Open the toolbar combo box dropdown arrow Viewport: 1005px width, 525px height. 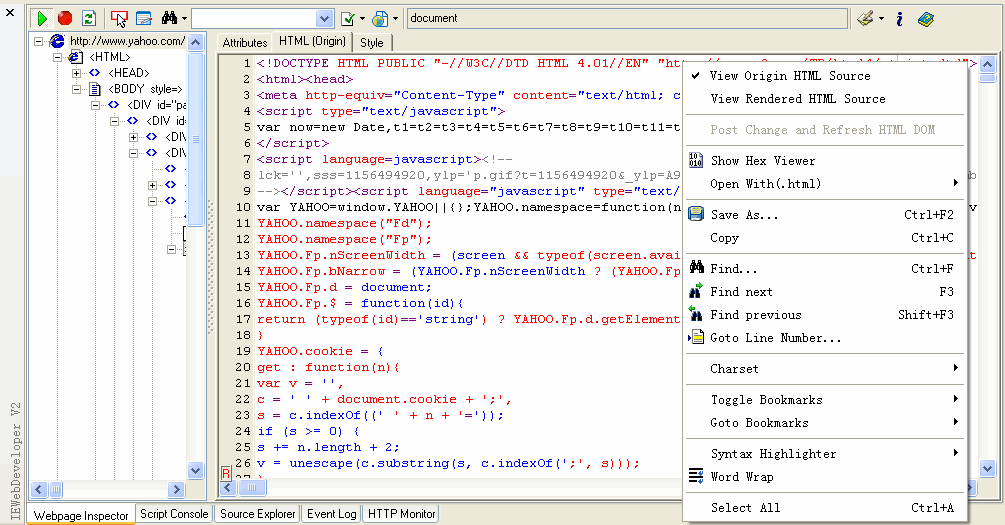324,18
